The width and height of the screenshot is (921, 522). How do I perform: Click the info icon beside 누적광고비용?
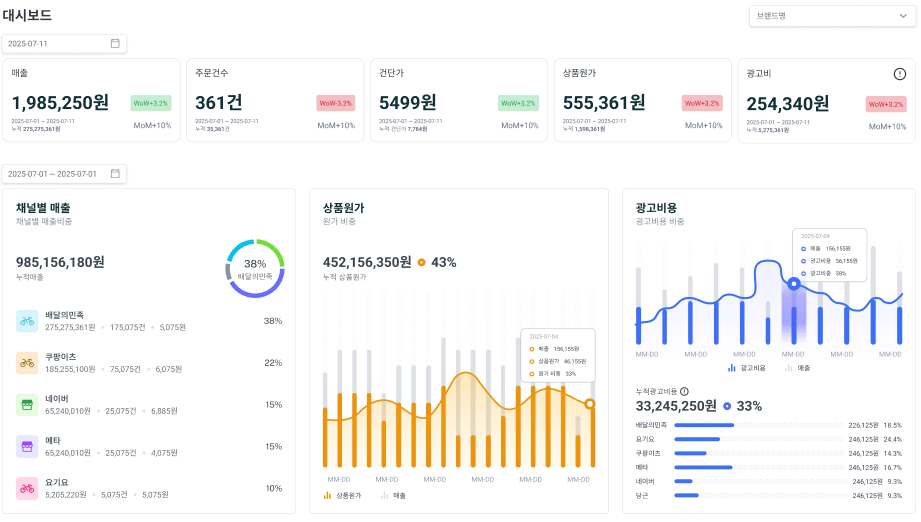[684, 391]
